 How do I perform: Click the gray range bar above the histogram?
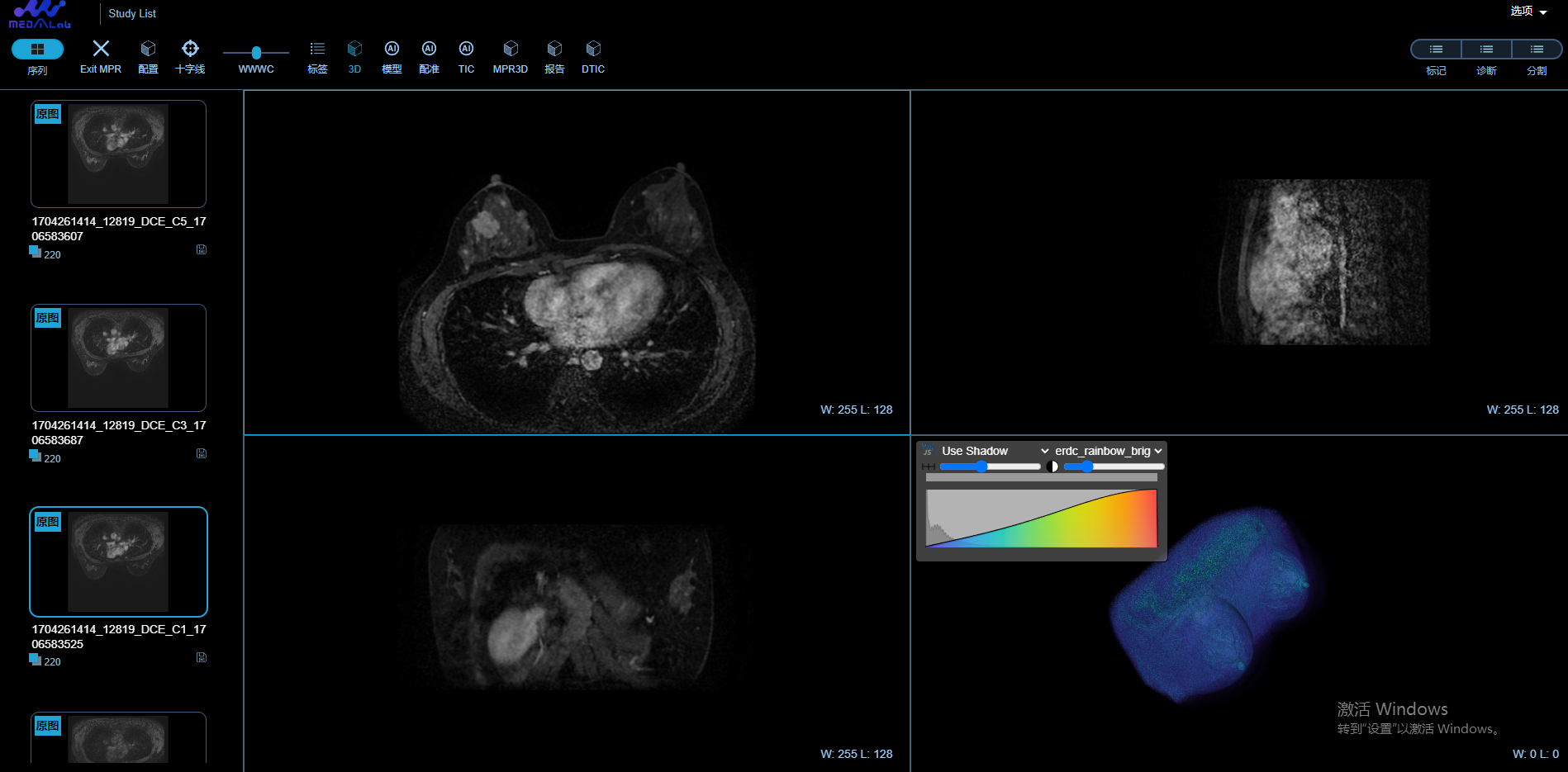(1042, 477)
